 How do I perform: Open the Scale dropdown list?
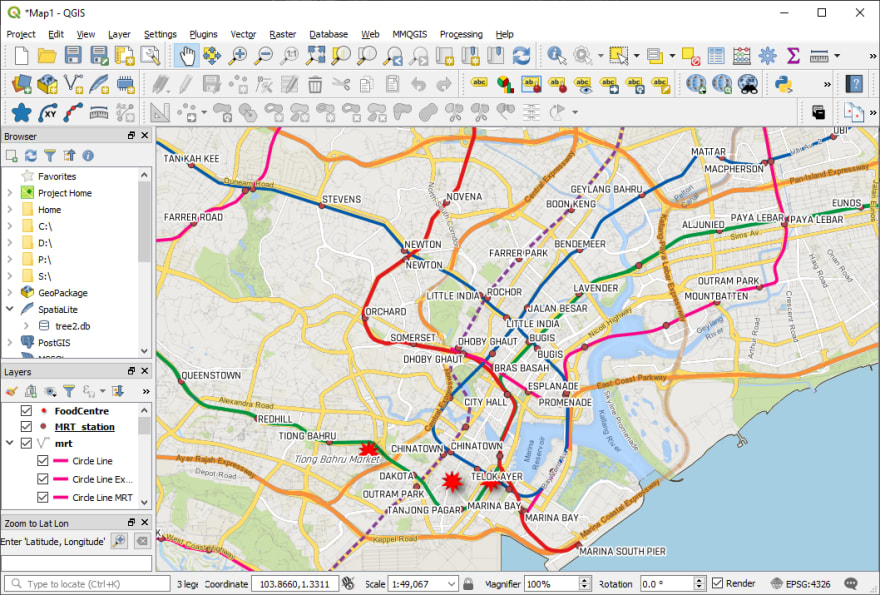pyautogui.click(x=452, y=584)
